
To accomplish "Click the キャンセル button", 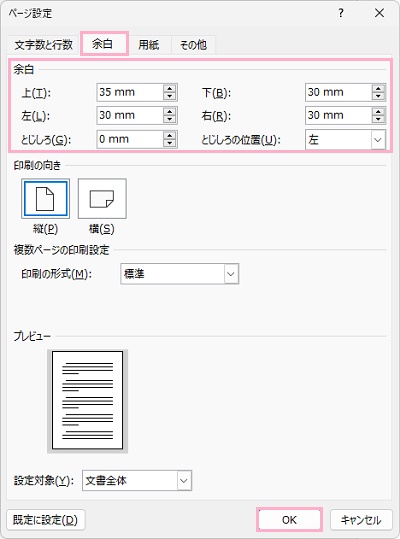I will pyautogui.click(x=361, y=520).
